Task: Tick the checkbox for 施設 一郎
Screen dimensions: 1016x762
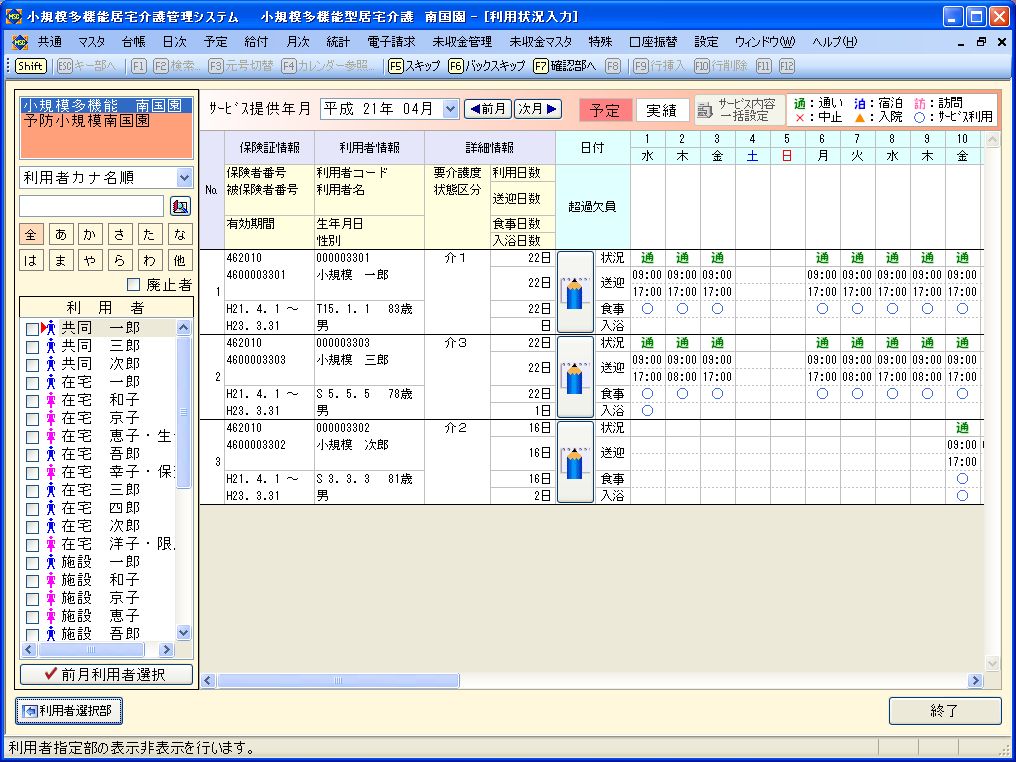Action: (x=32, y=562)
